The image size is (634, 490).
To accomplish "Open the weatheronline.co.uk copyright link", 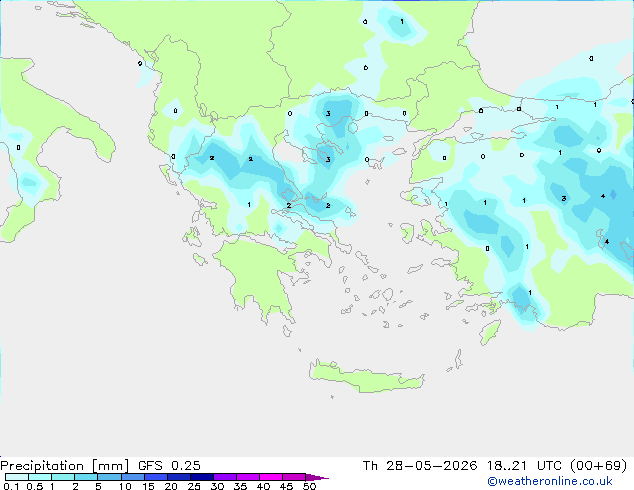I will pos(549,481).
